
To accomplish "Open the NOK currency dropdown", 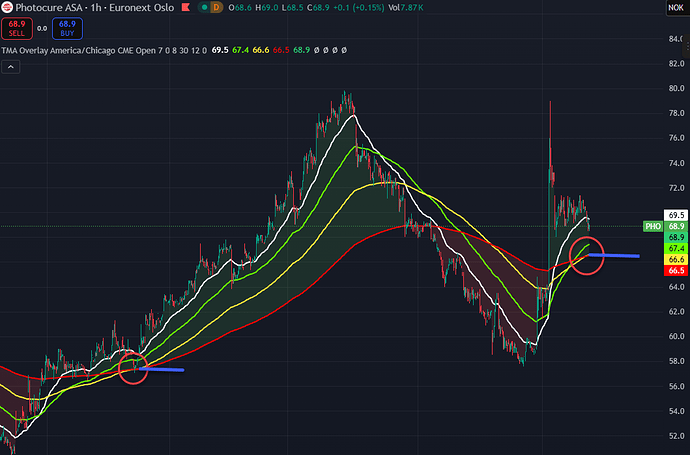I will [675, 8].
